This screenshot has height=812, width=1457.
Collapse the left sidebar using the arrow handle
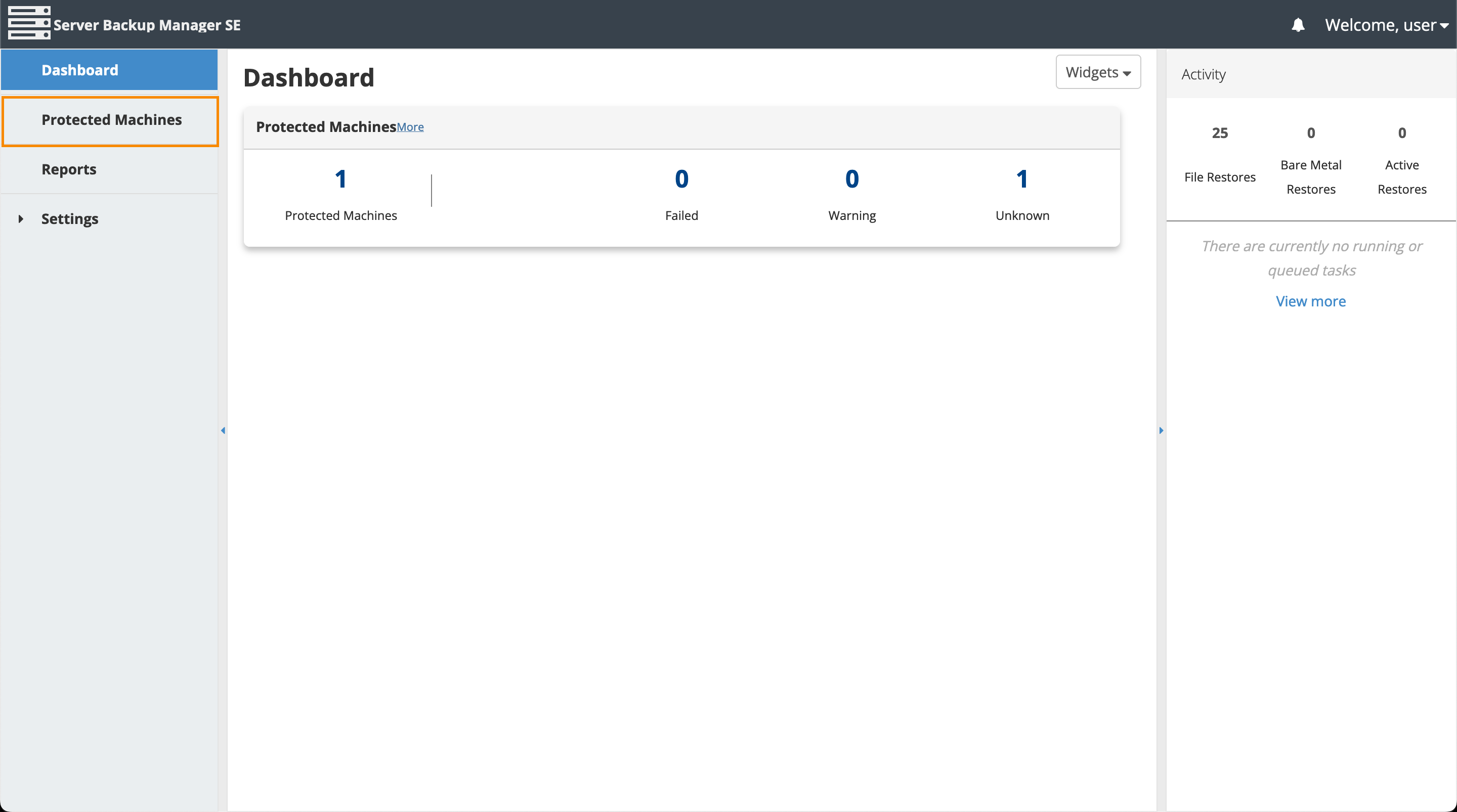pyautogui.click(x=223, y=431)
